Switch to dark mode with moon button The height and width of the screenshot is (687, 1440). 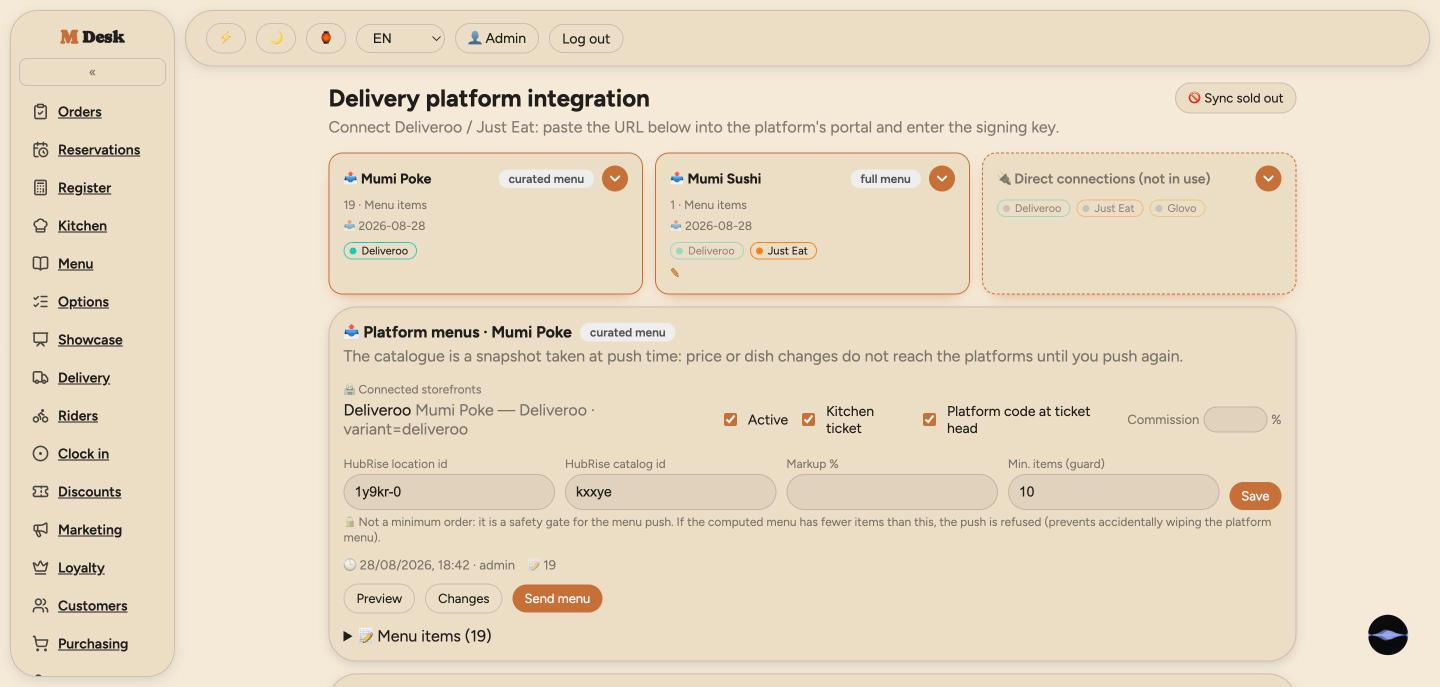276,38
